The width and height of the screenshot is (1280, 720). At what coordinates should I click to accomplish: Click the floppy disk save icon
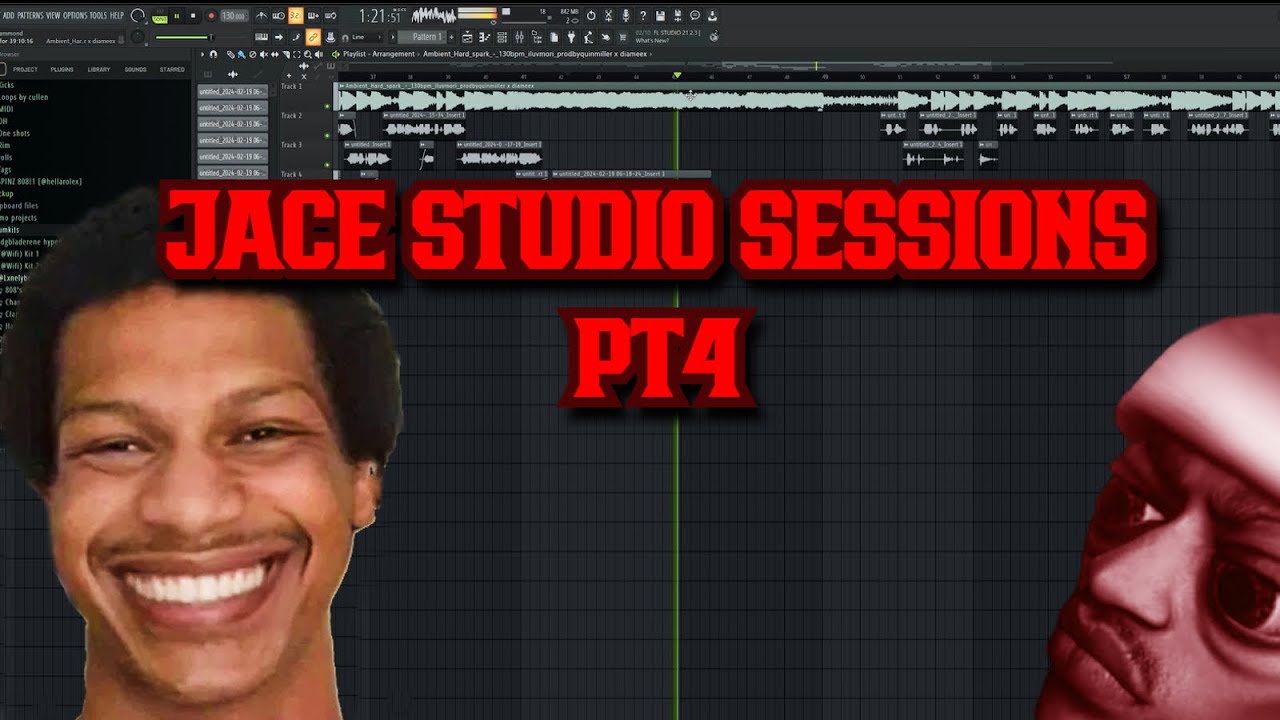(660, 15)
